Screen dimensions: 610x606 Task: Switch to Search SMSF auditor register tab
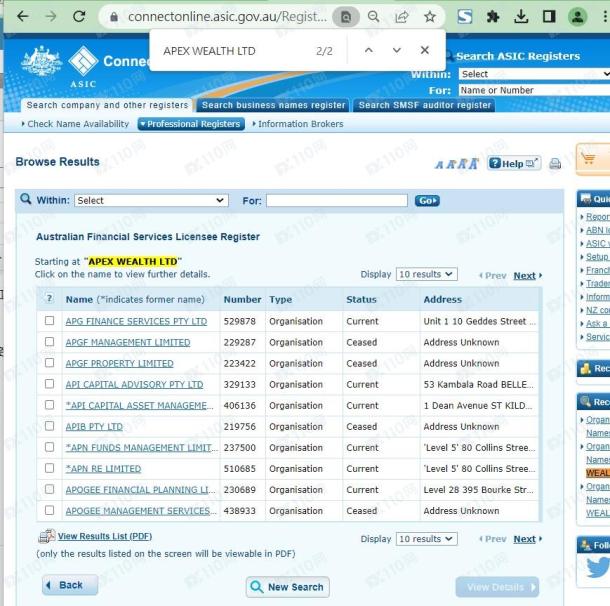[424, 105]
